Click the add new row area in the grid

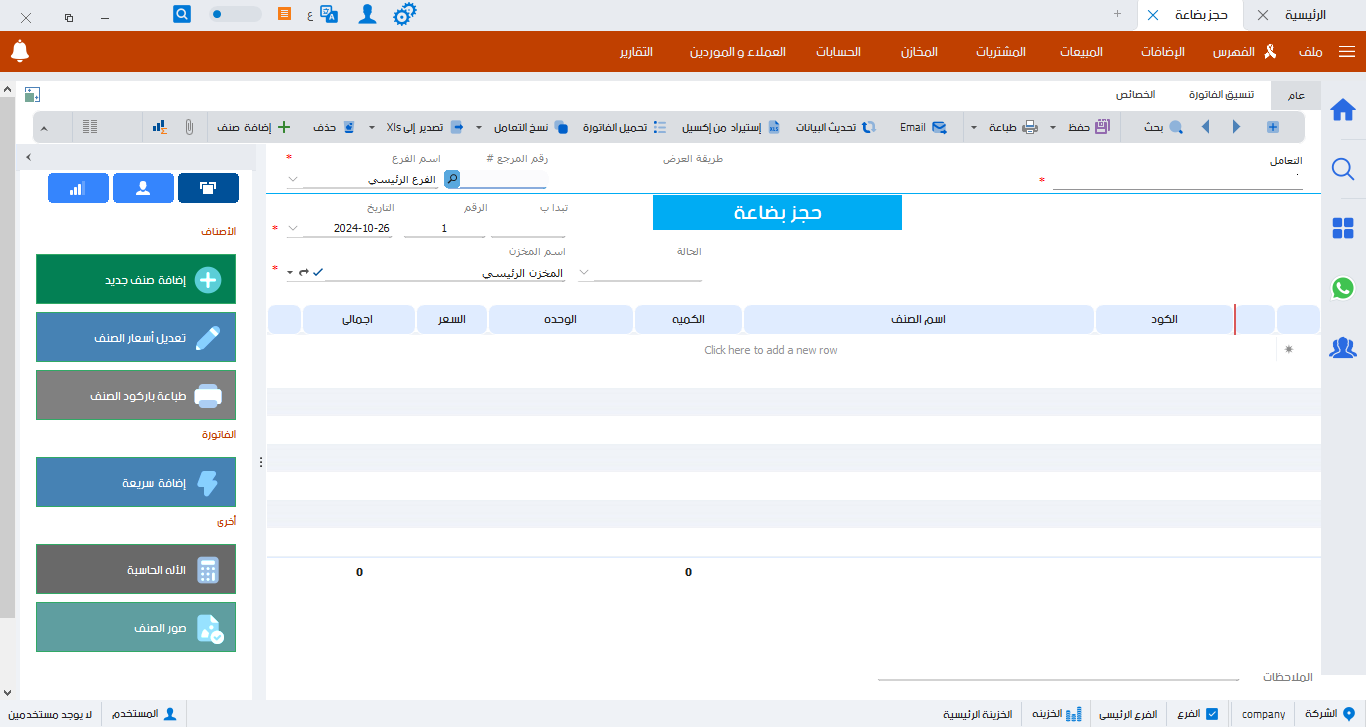coord(772,349)
